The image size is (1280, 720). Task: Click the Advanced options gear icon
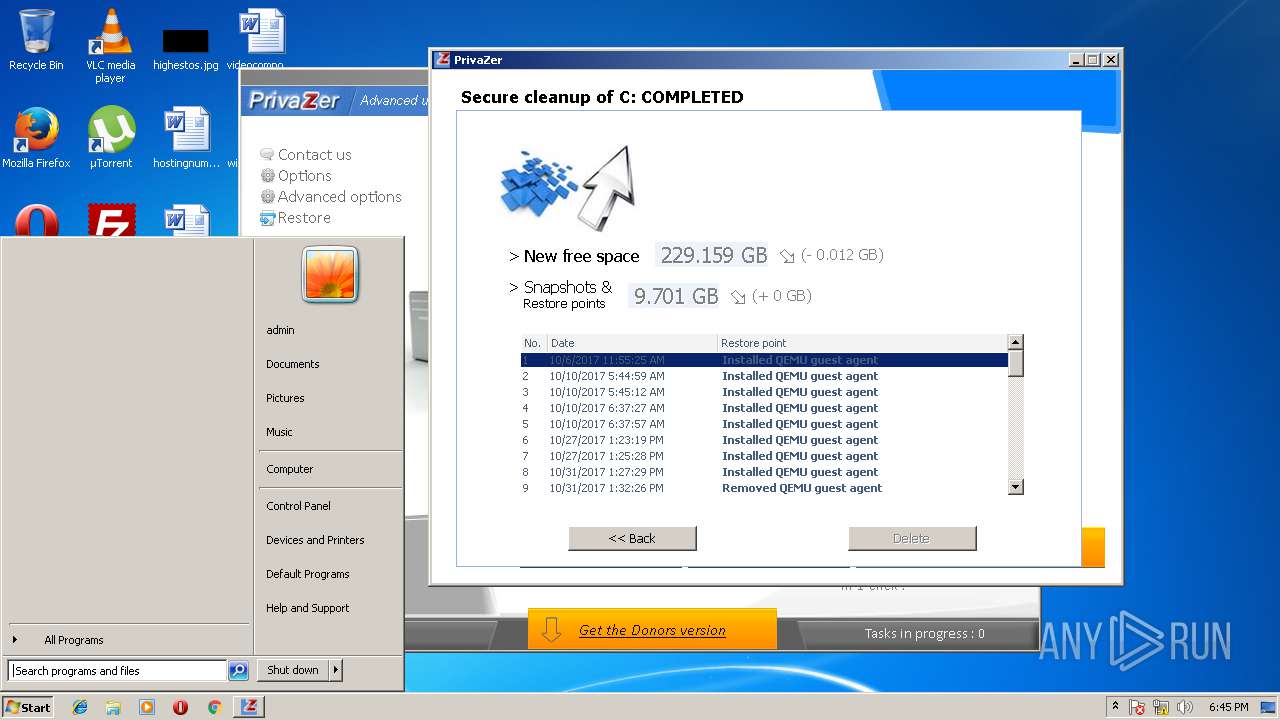(267, 196)
